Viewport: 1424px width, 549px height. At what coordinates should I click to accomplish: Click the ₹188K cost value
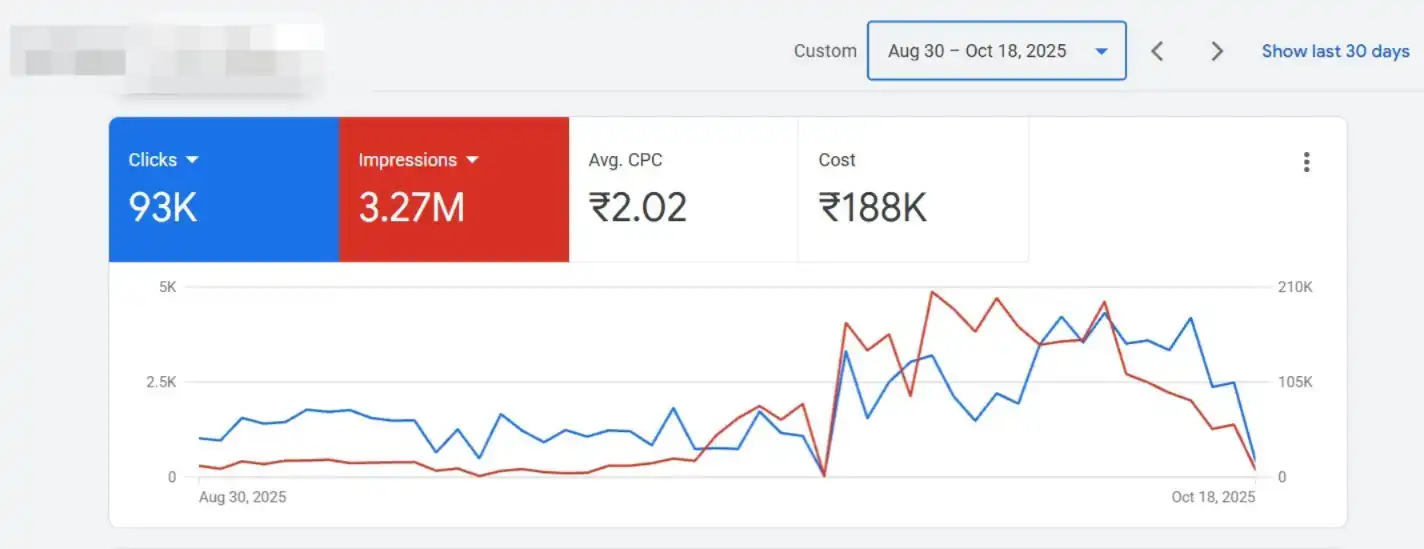(872, 207)
